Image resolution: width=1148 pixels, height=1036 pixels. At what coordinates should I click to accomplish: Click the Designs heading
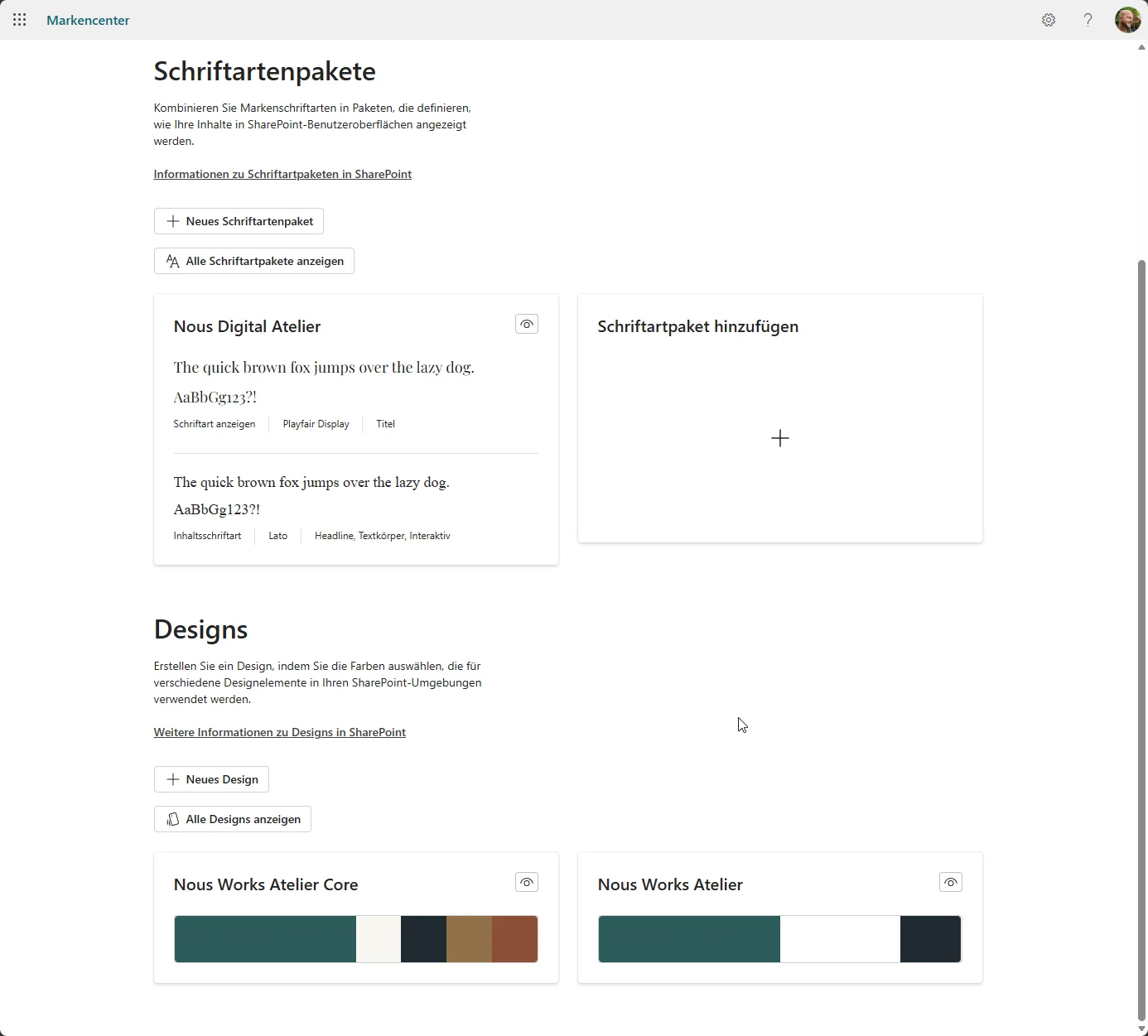coord(201,629)
